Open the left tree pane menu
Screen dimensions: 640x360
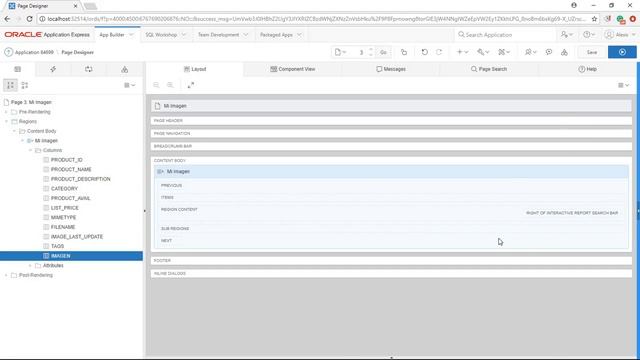[x=129, y=85]
